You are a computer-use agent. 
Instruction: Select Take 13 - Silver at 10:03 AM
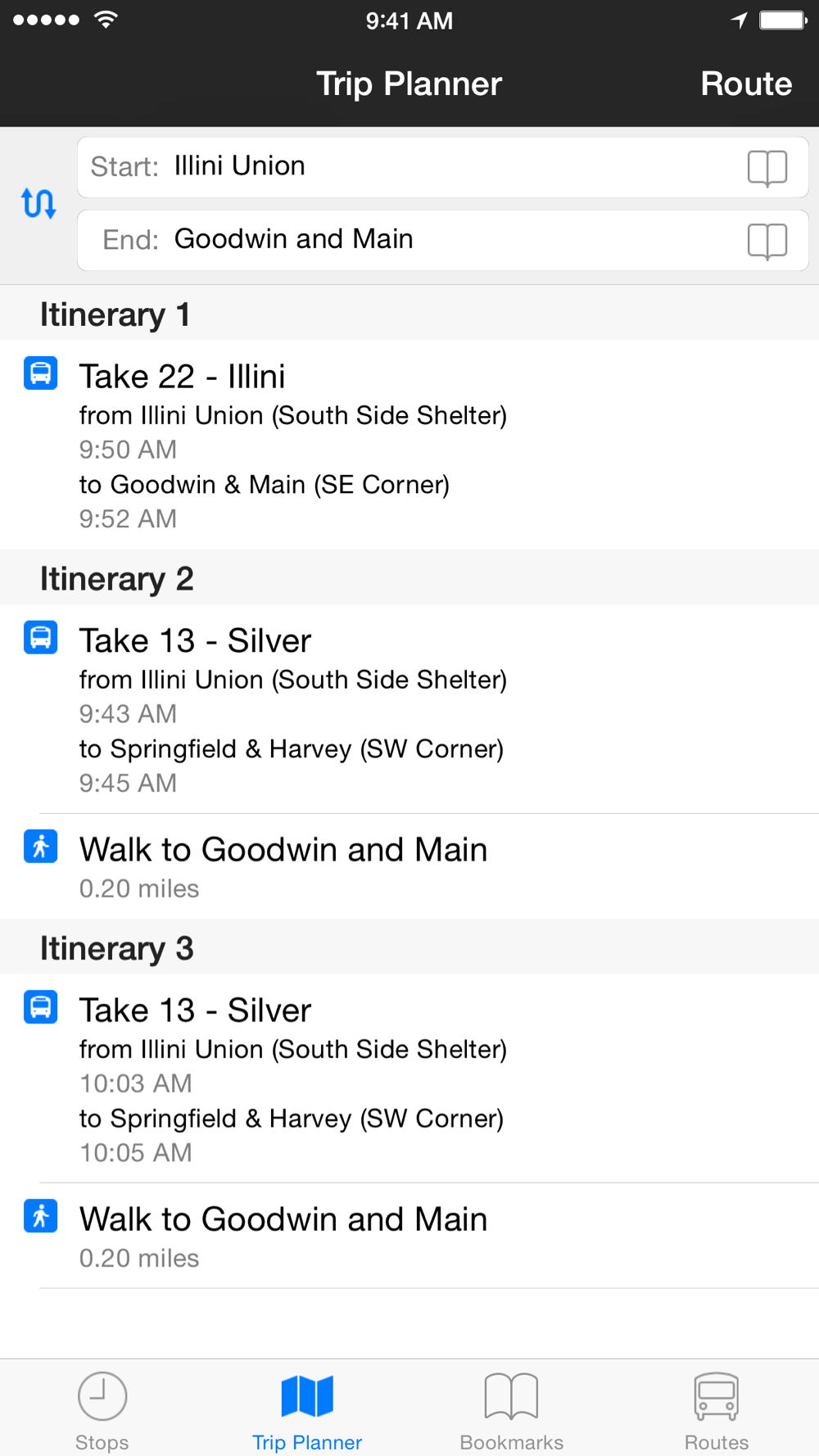(409, 1078)
